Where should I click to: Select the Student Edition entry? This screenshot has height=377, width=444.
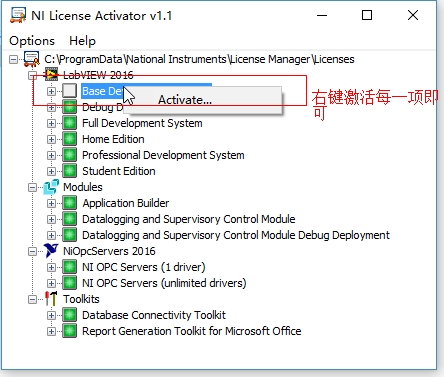coord(119,171)
